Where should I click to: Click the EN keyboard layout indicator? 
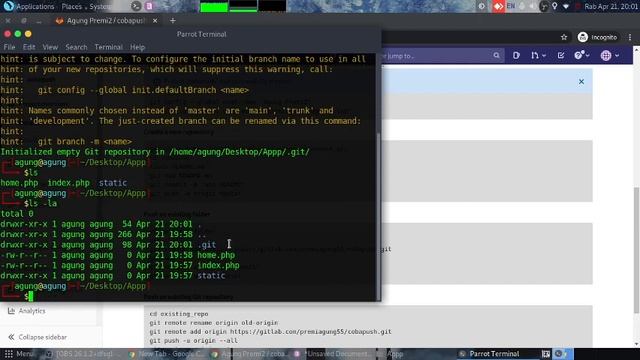(x=511, y=6)
